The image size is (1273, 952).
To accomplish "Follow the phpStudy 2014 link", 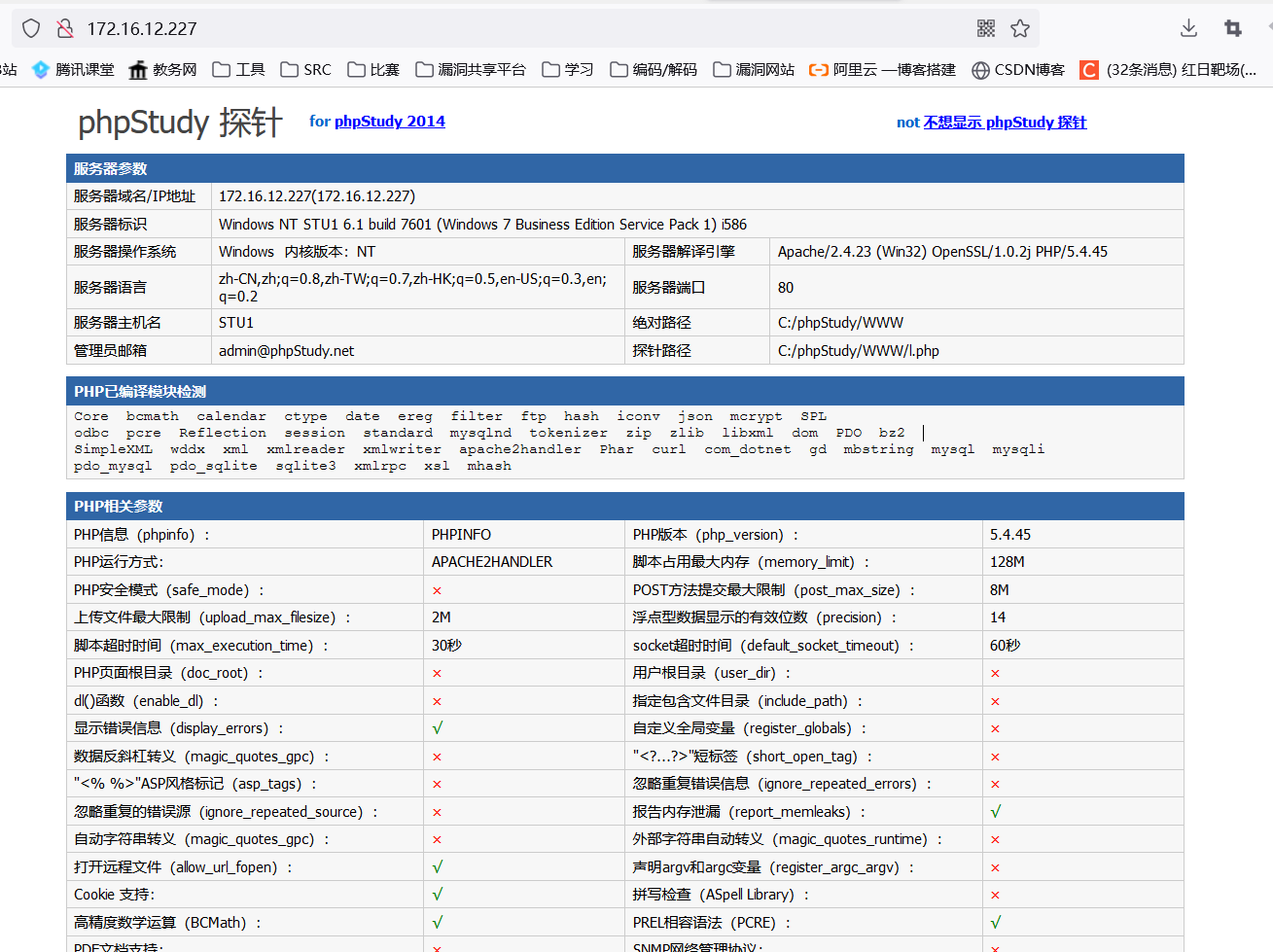I will pyautogui.click(x=390, y=121).
